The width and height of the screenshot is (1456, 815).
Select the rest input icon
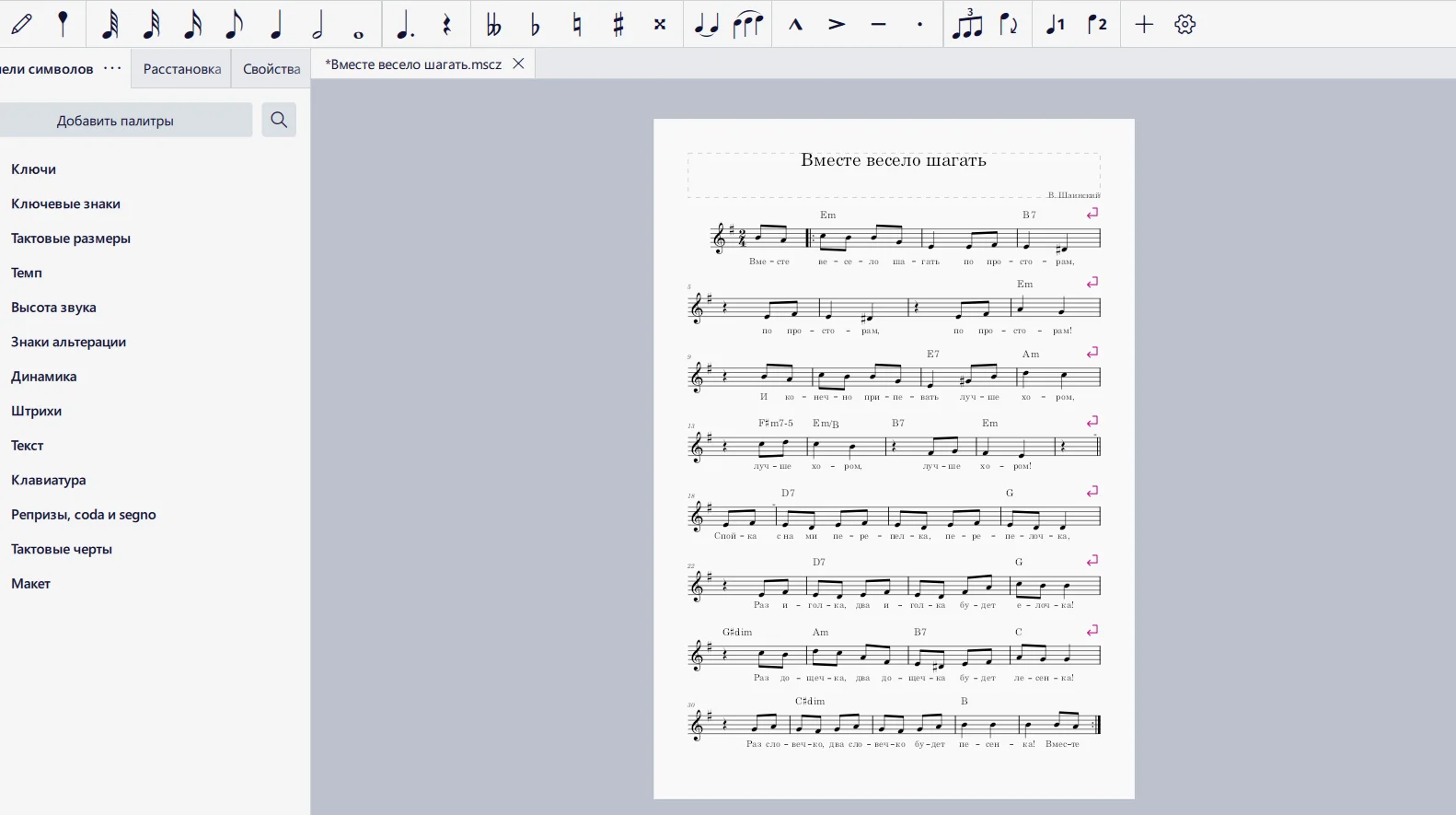[447, 24]
